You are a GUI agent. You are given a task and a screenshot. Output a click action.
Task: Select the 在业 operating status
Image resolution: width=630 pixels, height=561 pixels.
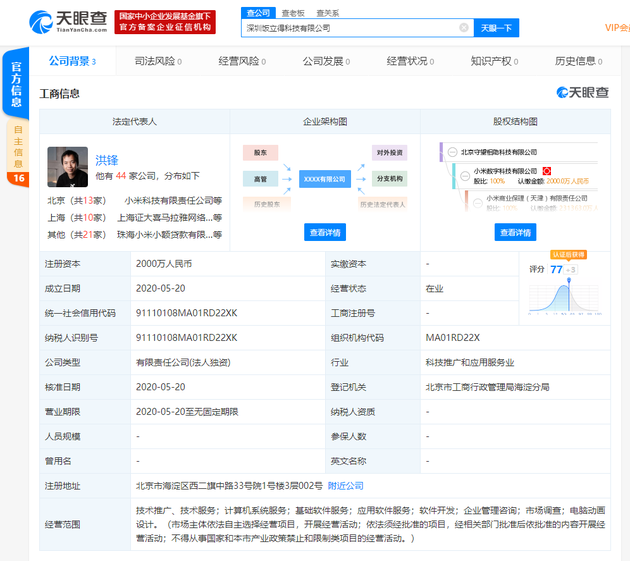[434, 289]
